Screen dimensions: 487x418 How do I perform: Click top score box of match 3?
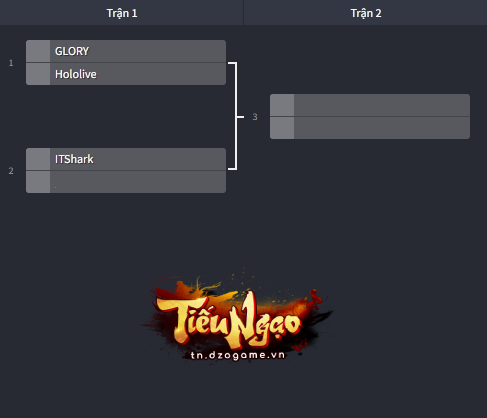click(282, 105)
